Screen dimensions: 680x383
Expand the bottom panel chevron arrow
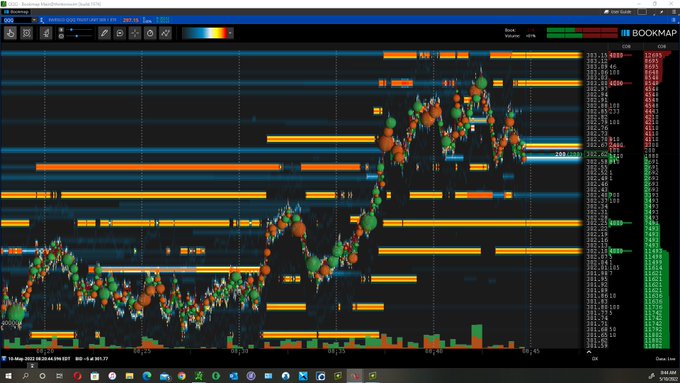tap(588, 352)
